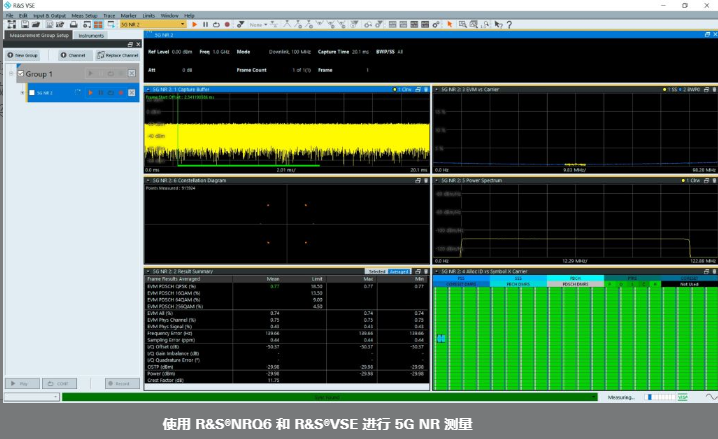This screenshot has width=718, height=439.
Task: Open the Meas Setup menu
Action: [x=84, y=16]
